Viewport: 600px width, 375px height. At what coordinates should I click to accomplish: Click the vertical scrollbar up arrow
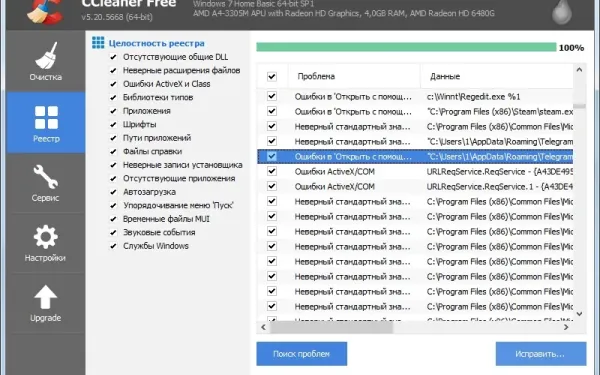[579, 70]
